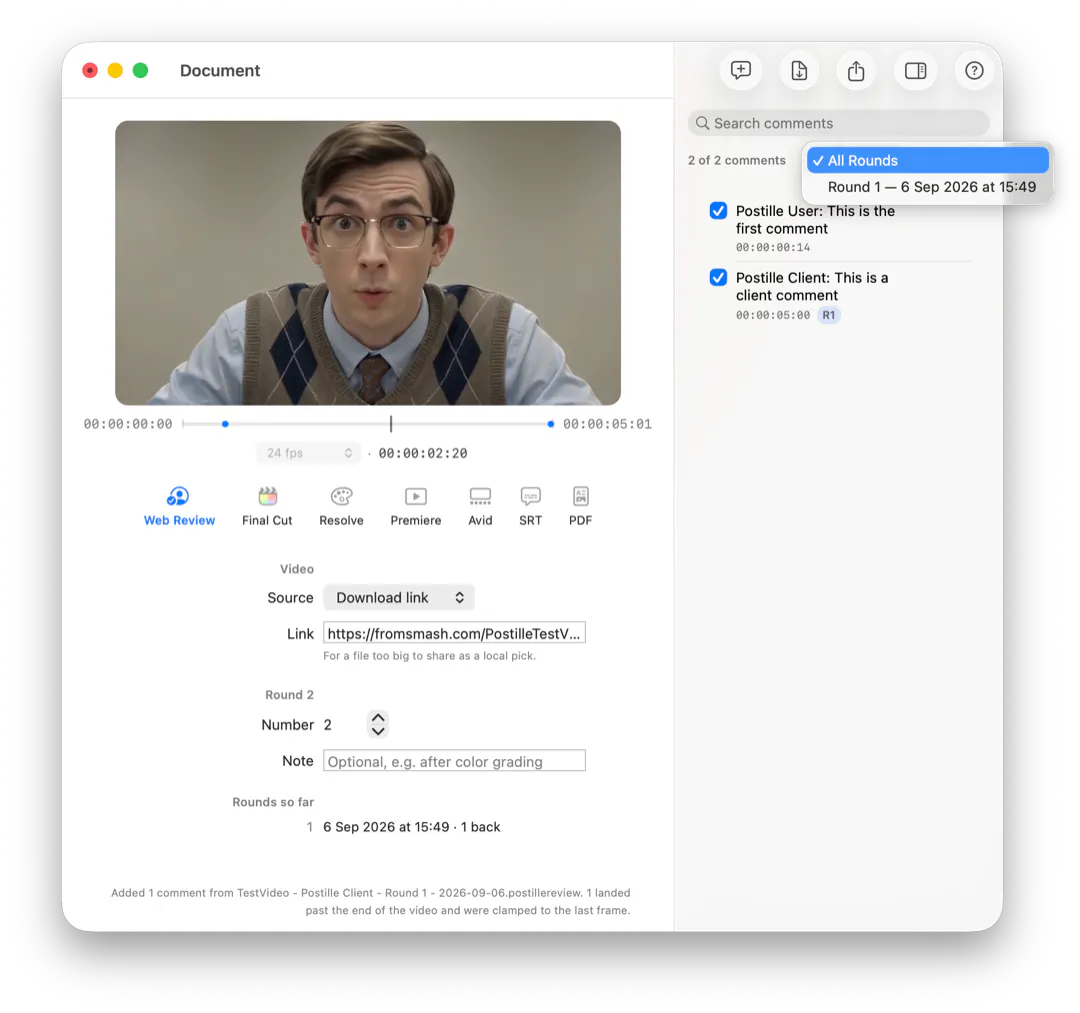This screenshot has height=1013, width=1080.
Task: Open the 24 fps dropdown
Action: tap(309, 453)
